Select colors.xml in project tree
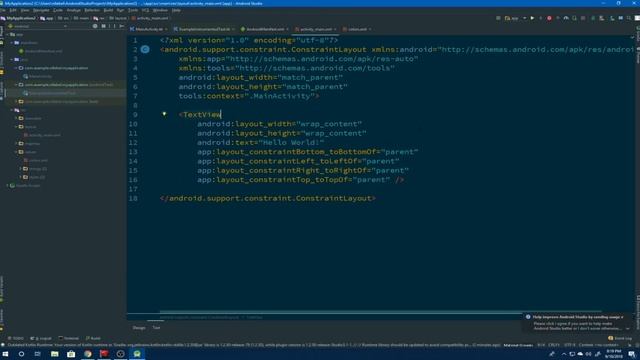The width and height of the screenshot is (640, 360). (36, 160)
